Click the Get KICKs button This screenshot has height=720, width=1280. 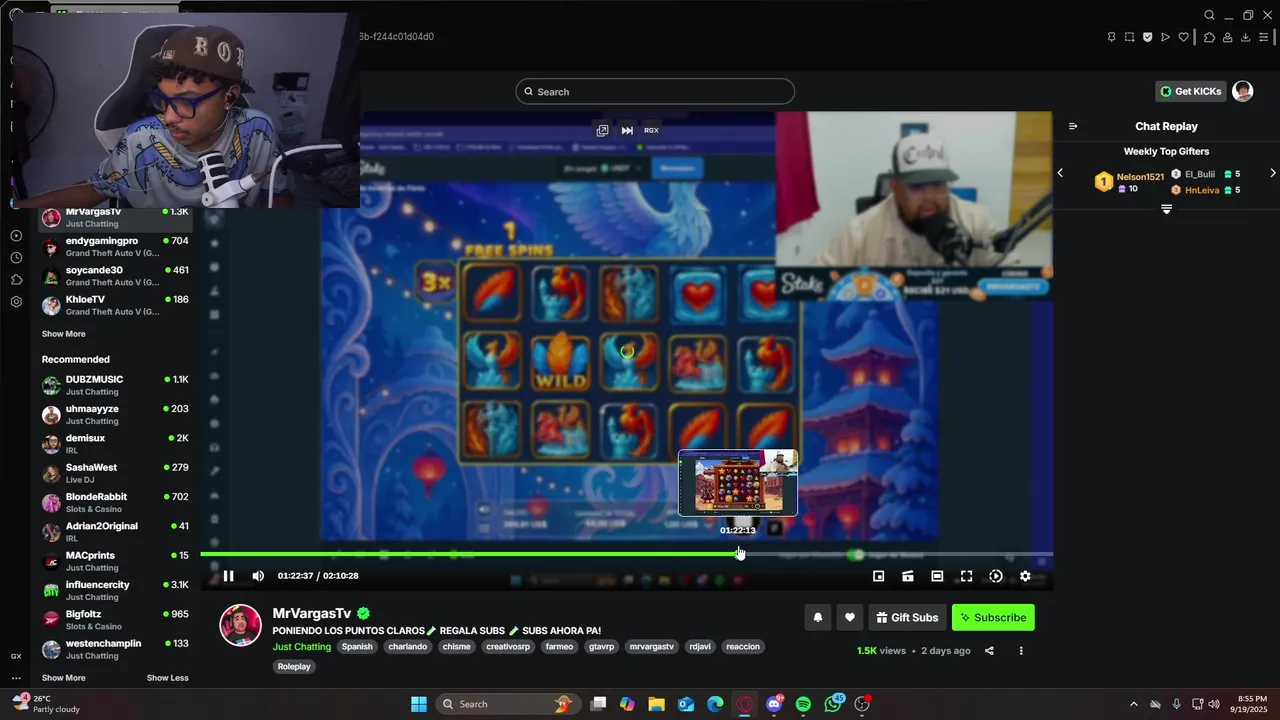1190,91
